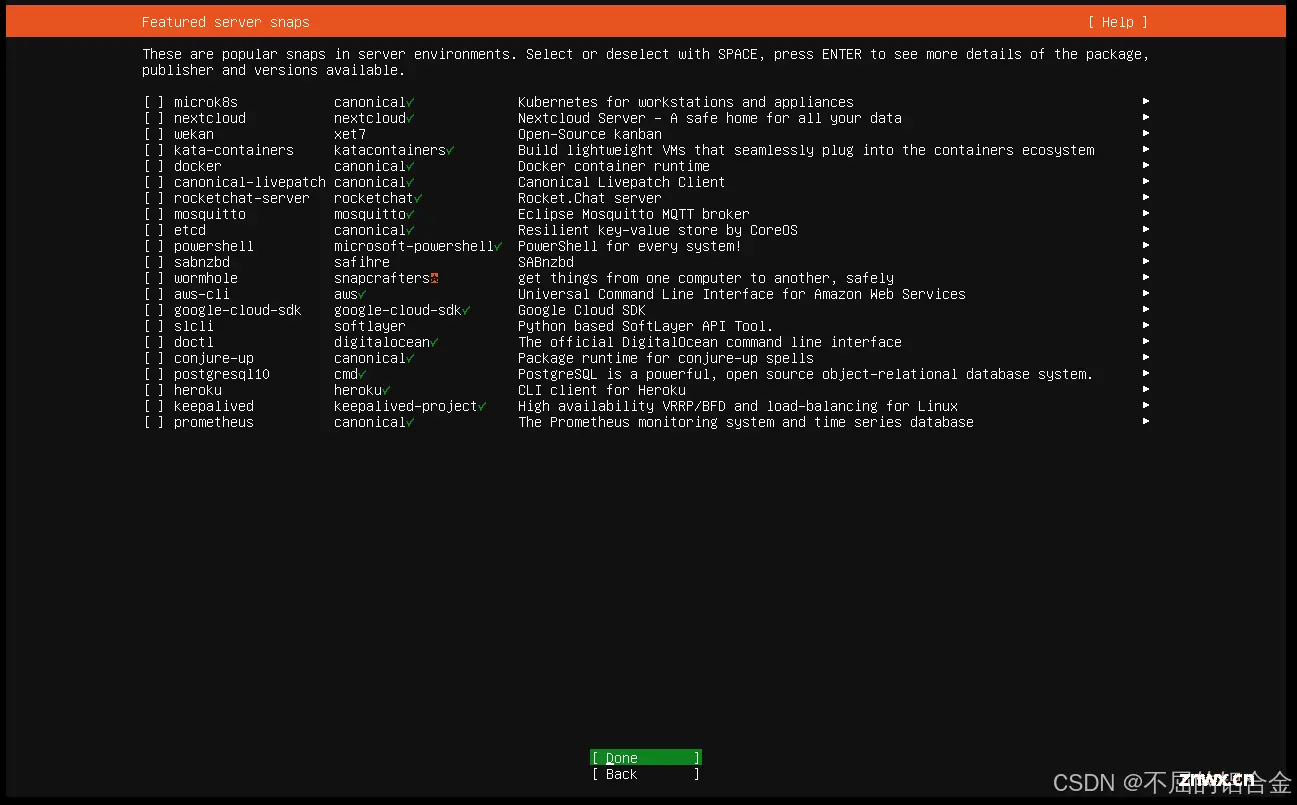Open details arrow for Open-Source kanban row

coord(1146,133)
